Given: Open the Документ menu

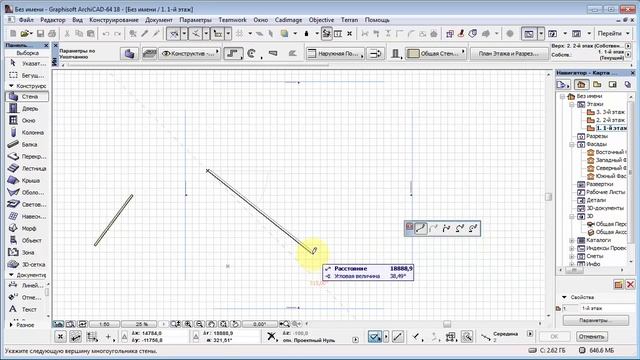Looking at the screenshot, I should [x=158, y=20].
